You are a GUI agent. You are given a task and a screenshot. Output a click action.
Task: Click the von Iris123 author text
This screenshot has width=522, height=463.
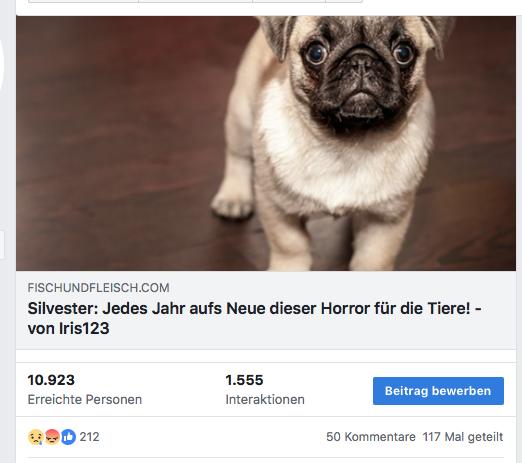click(x=69, y=329)
